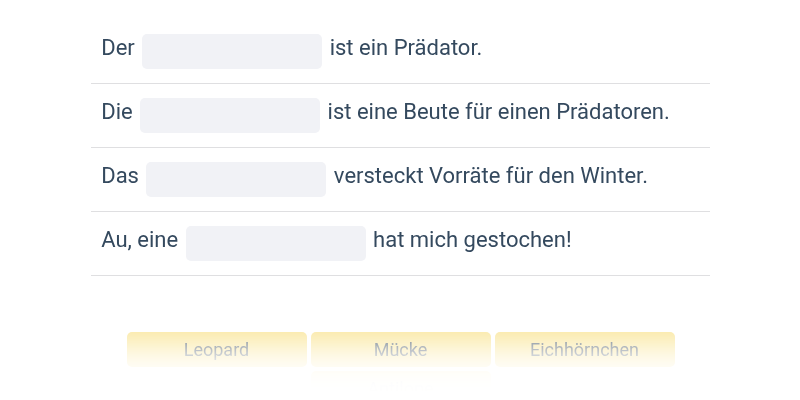Select the blank after "Au, eine"
Image resolution: width=800 pixels, height=400 pixels.
click(276, 243)
